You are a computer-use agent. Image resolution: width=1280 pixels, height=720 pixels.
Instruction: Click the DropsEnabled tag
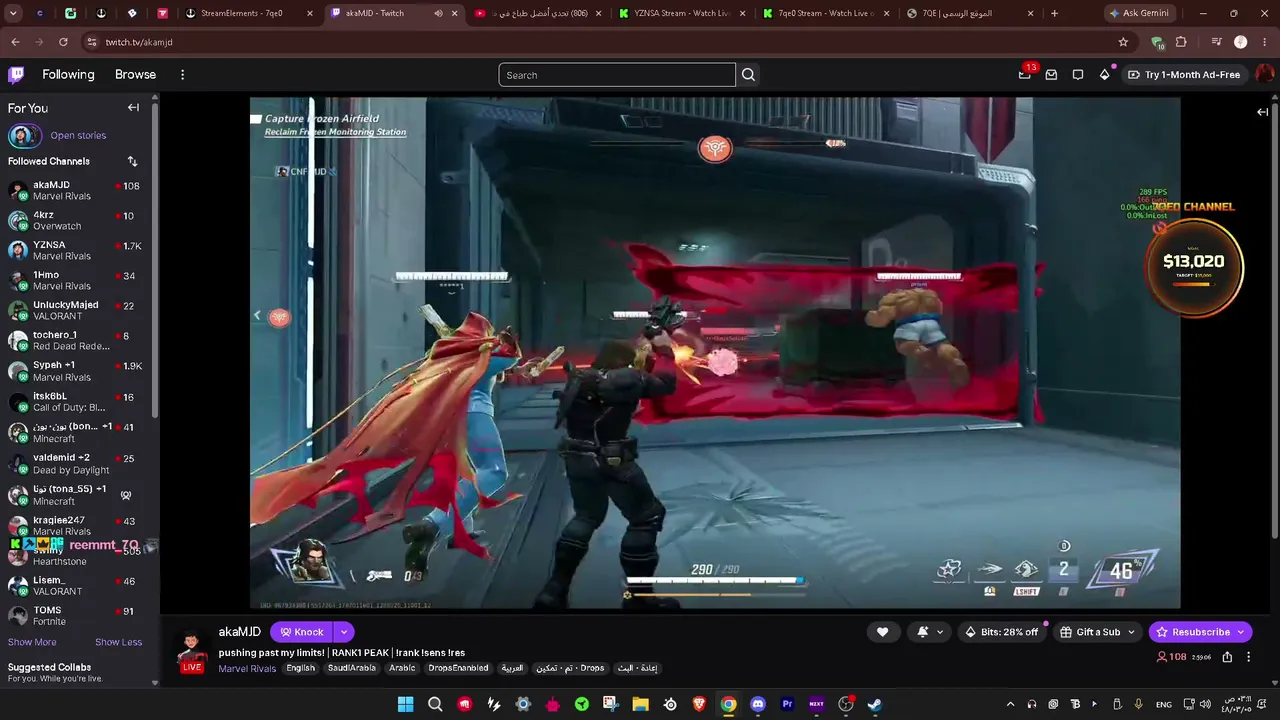click(x=458, y=669)
